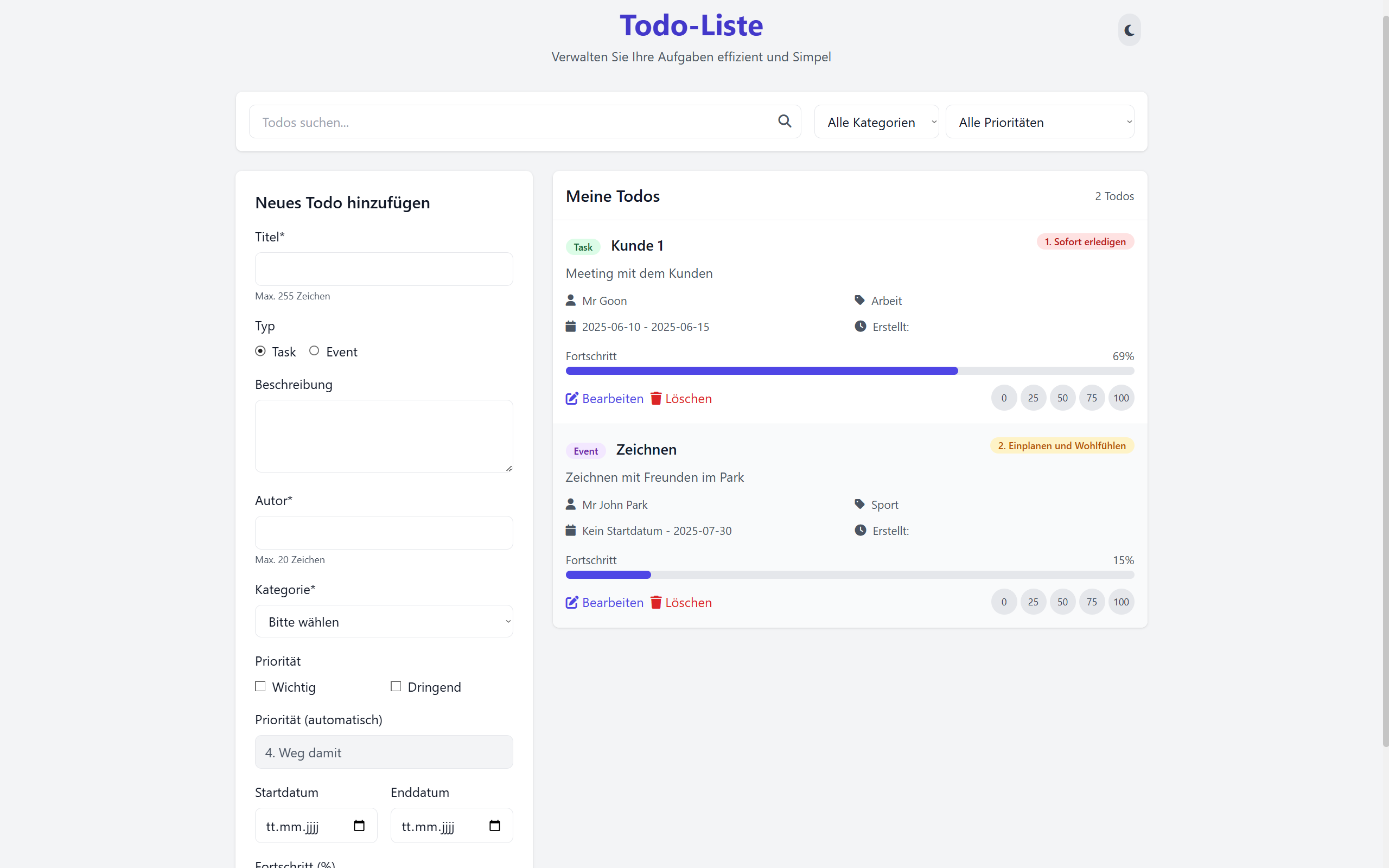
Task: Select the Event radio button
Action: pos(314,351)
